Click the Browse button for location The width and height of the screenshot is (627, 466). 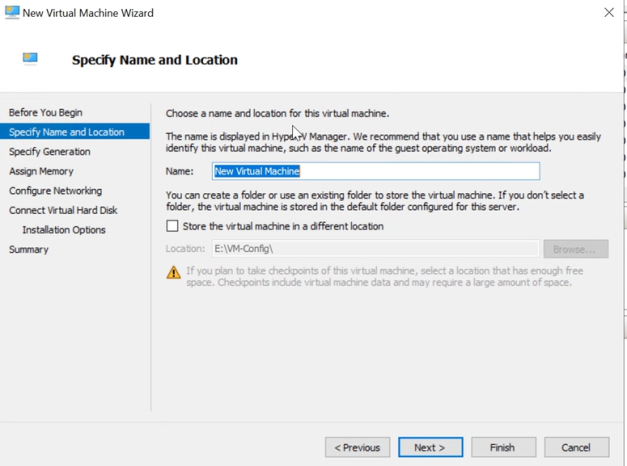575,249
